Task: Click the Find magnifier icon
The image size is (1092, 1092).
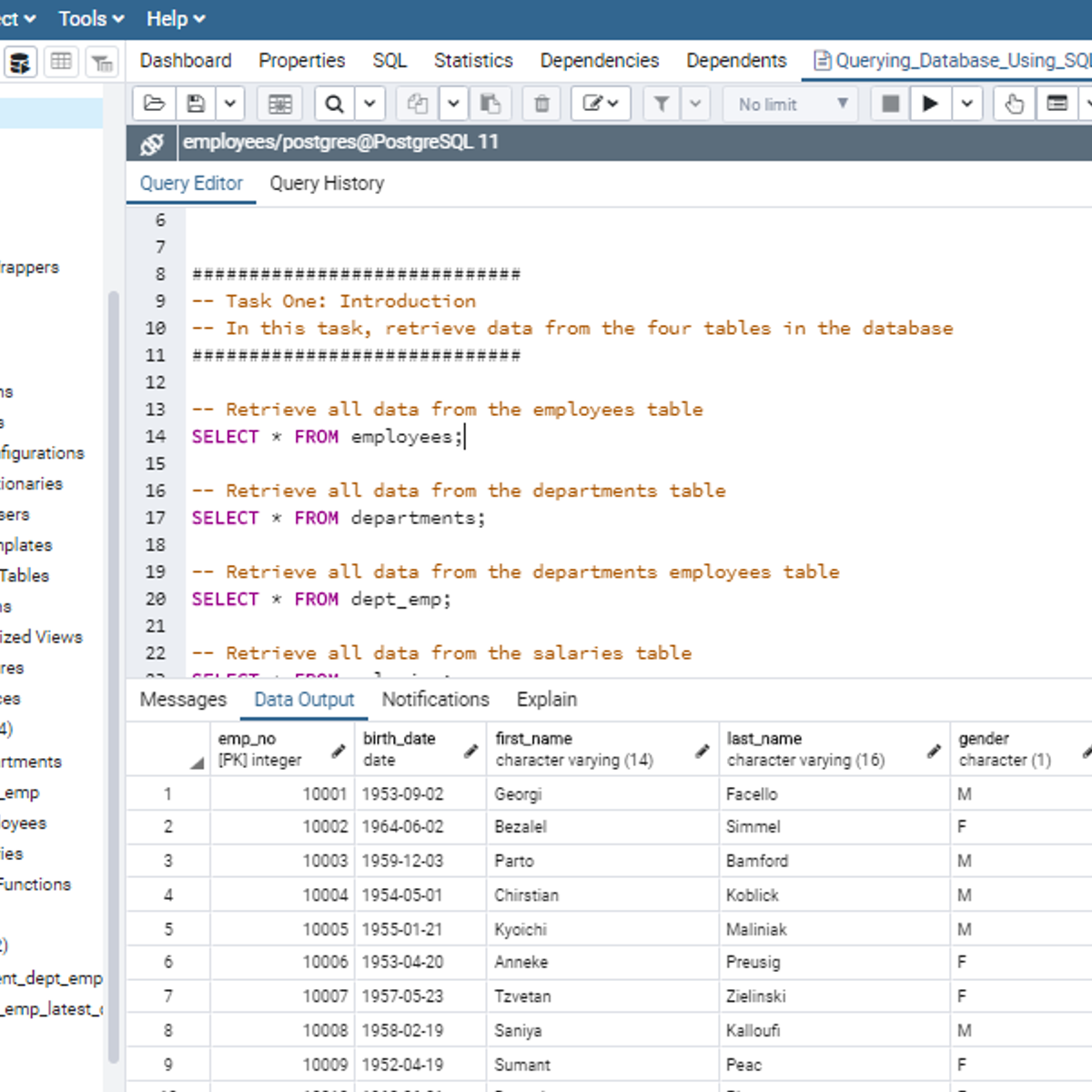Action: coord(334,104)
